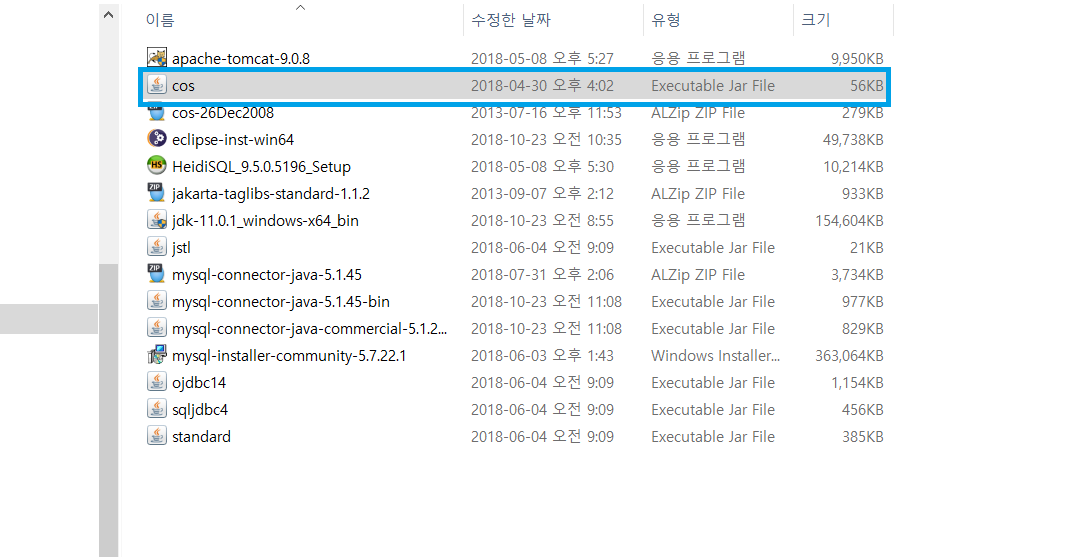Image resolution: width=1076 pixels, height=557 pixels.
Task: Click the 363,064KB size value
Action: 849,355
